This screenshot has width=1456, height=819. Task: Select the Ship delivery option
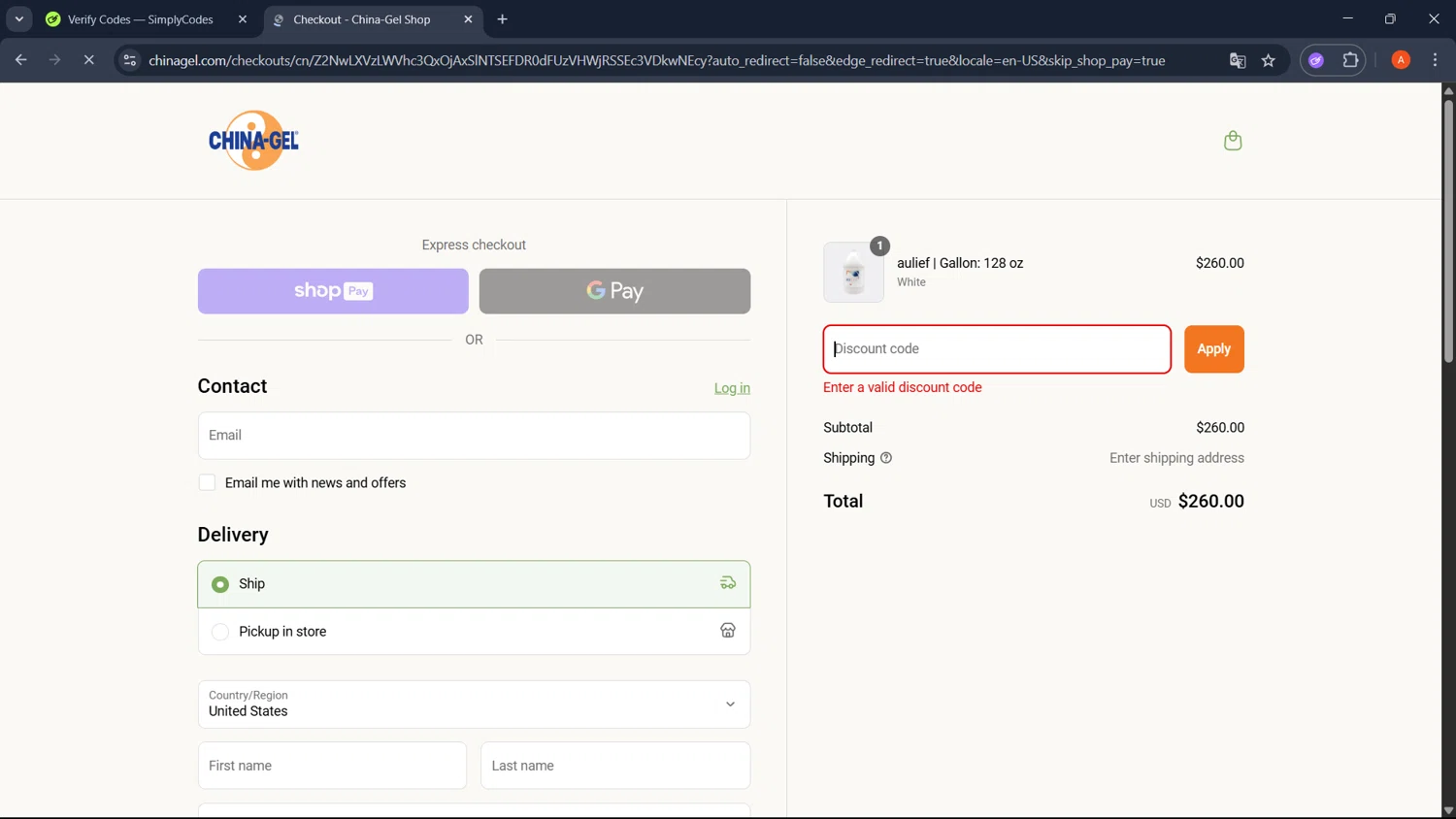474,584
